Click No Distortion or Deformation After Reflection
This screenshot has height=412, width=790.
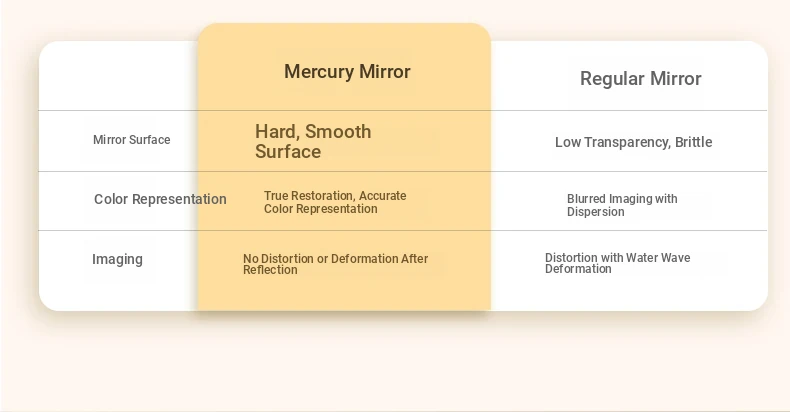(x=336, y=264)
